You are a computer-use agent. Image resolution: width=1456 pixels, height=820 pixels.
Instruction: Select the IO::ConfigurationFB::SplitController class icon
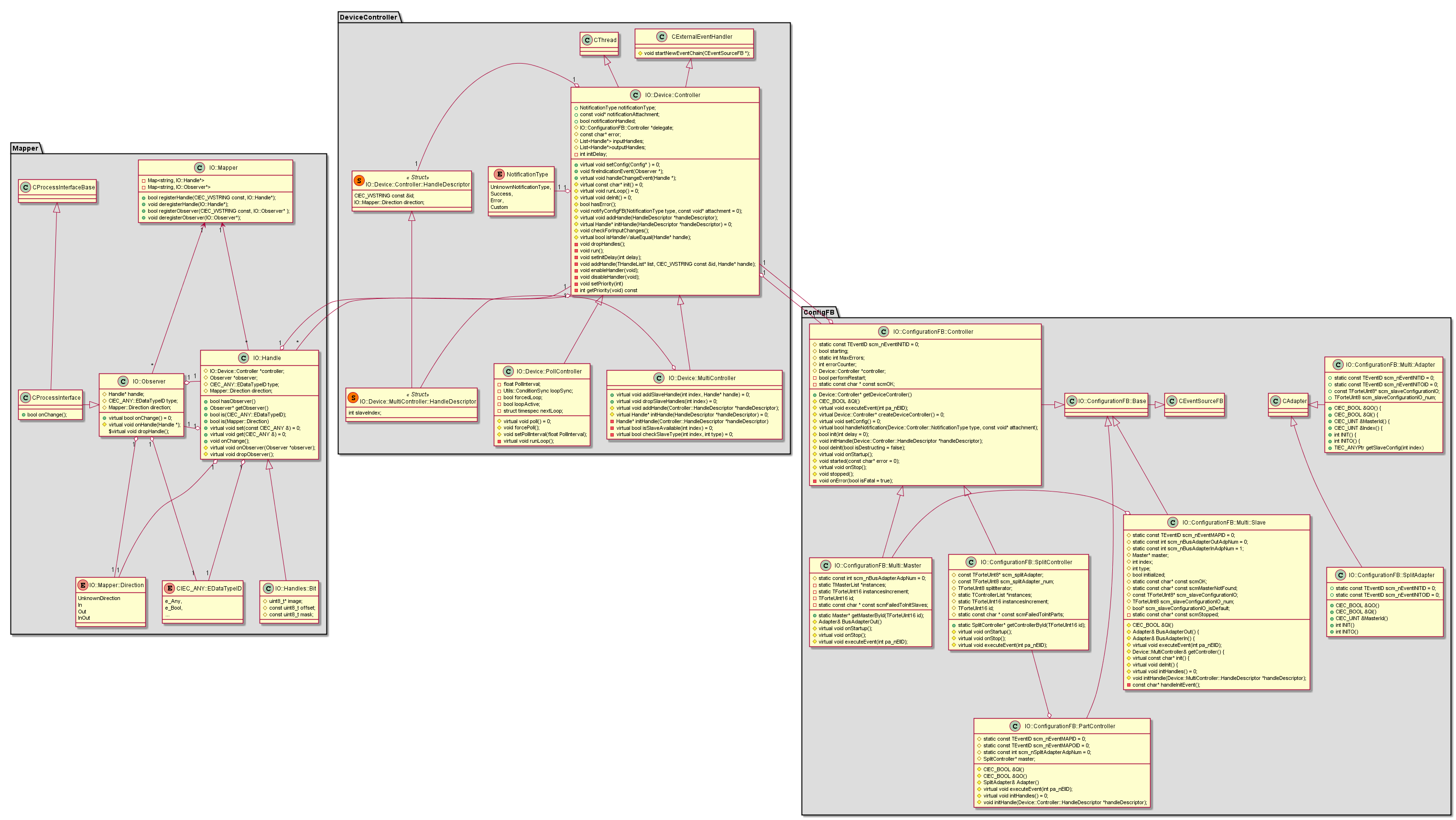(970, 561)
